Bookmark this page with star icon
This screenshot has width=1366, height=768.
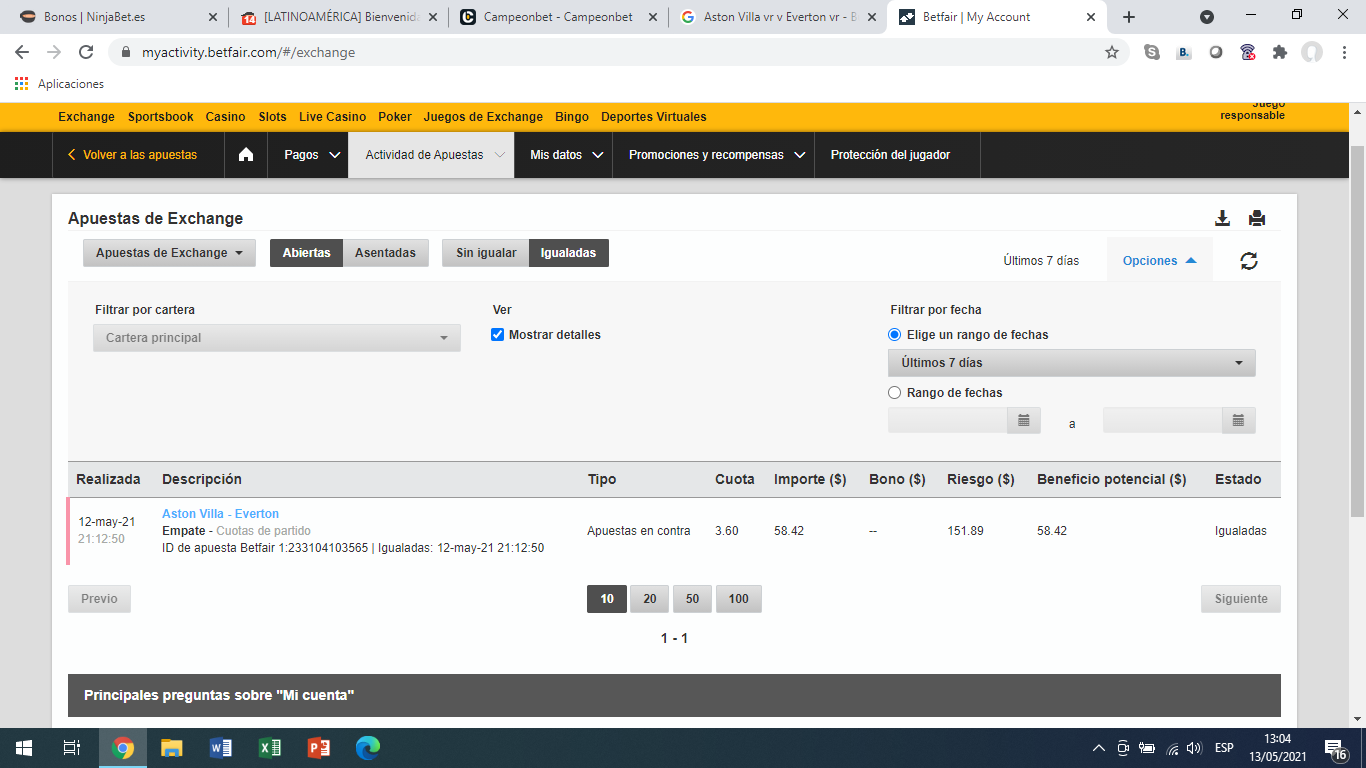[1112, 52]
